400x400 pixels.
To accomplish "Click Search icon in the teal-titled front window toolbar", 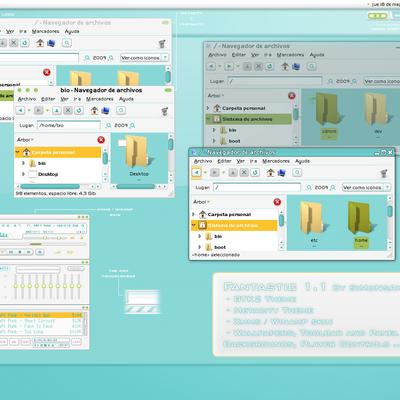I will click(297, 172).
